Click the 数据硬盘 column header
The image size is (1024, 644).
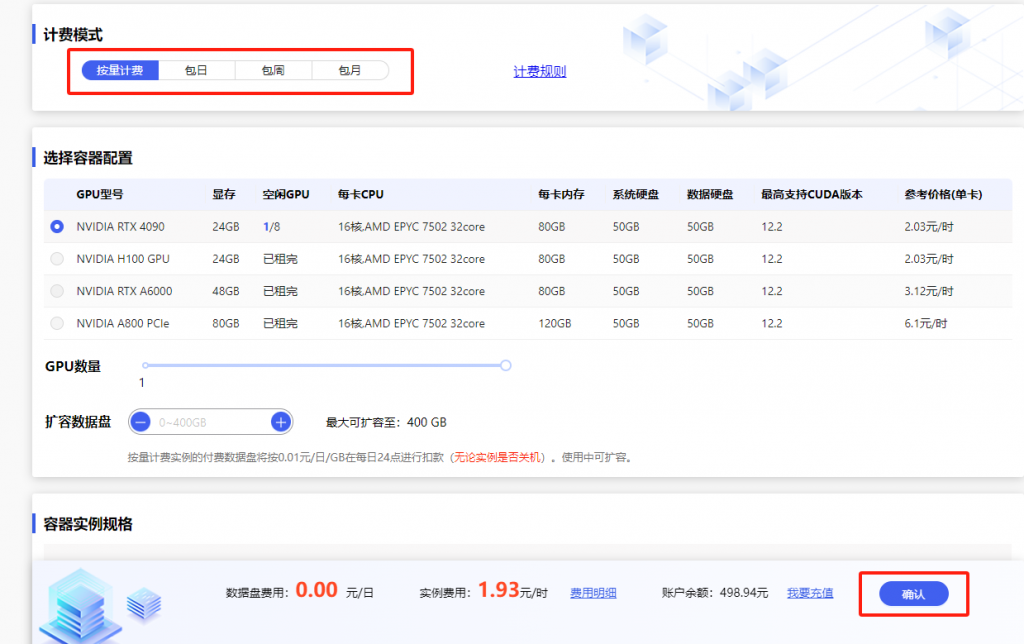pos(710,194)
